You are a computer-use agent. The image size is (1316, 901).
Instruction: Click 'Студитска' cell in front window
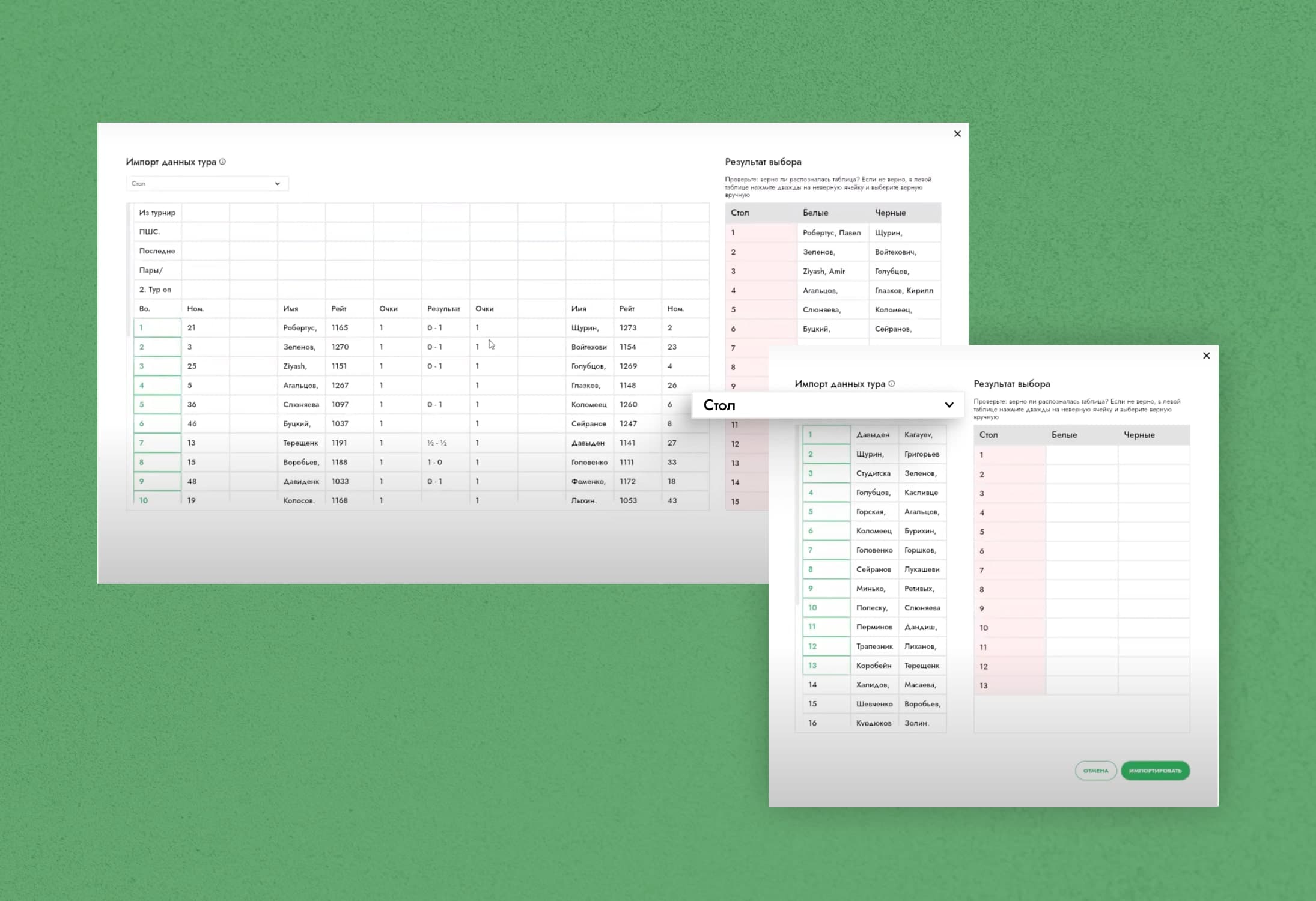click(874, 473)
